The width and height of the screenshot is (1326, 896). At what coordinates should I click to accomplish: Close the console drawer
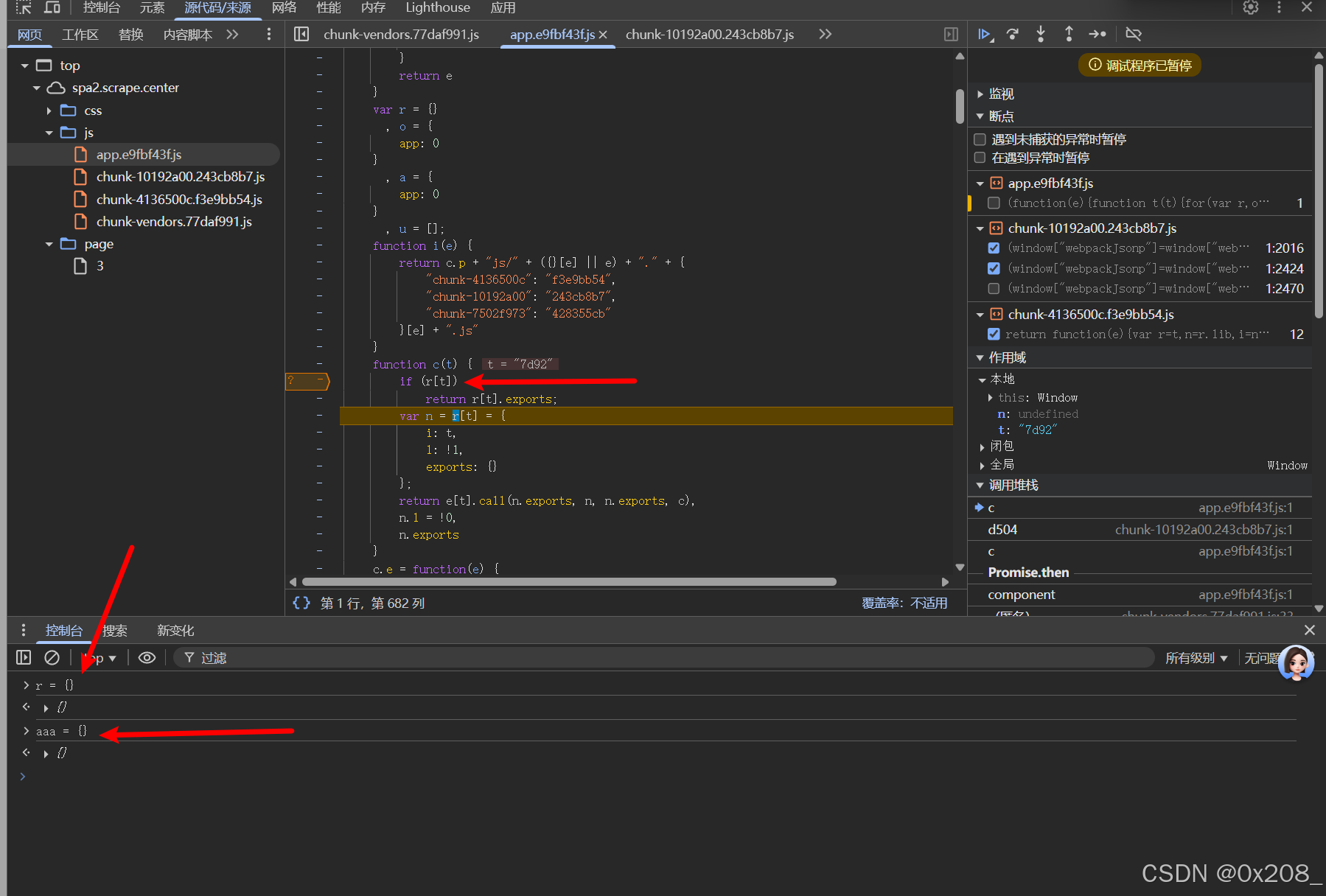click(1309, 630)
